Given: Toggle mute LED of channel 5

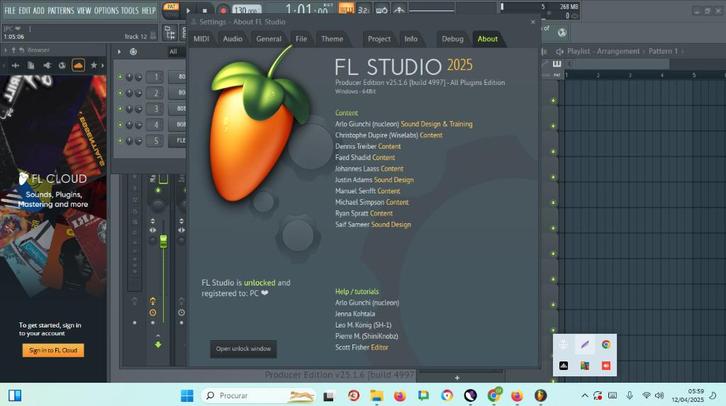Looking at the screenshot, I should click(120, 140).
